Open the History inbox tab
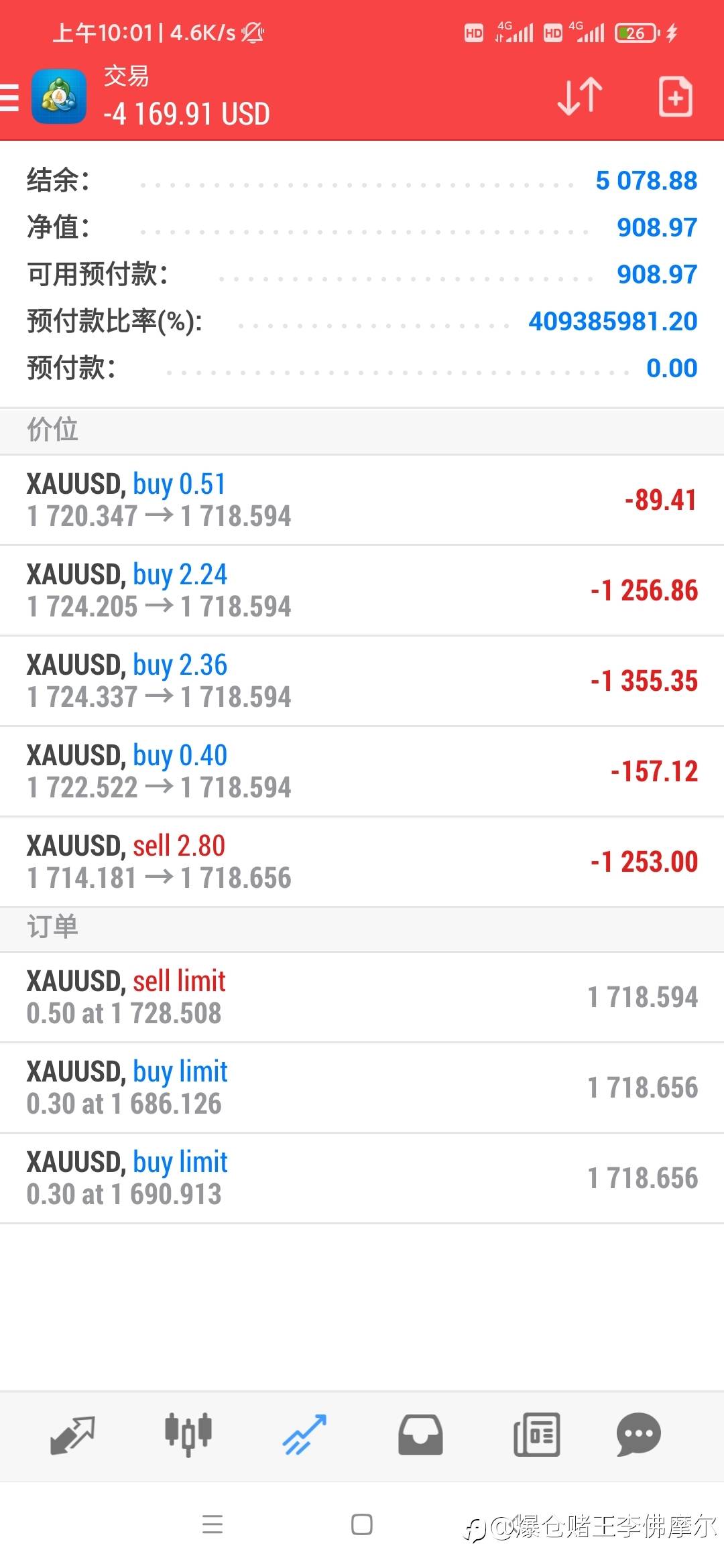 420,1435
